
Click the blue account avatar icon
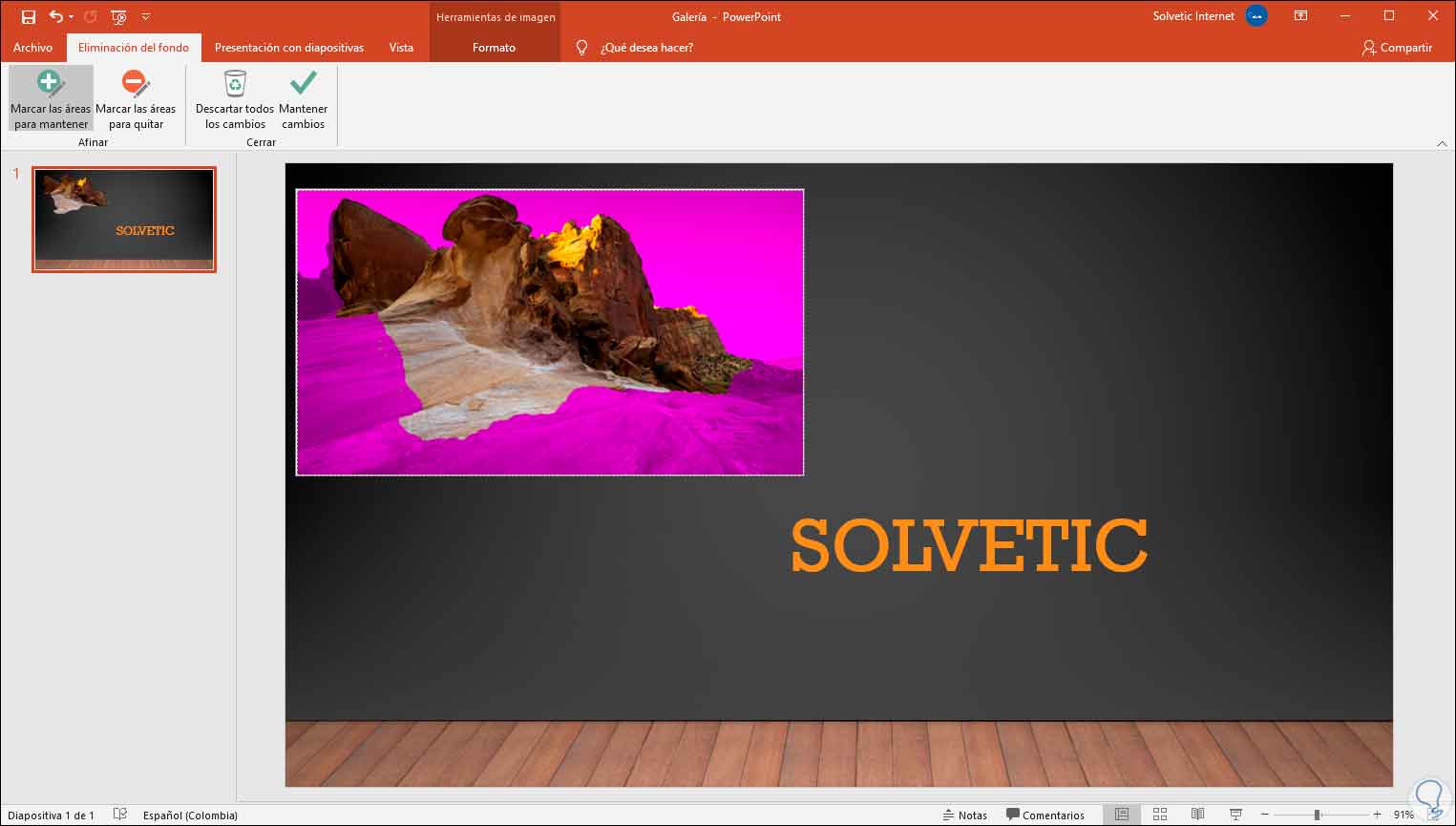(1256, 16)
